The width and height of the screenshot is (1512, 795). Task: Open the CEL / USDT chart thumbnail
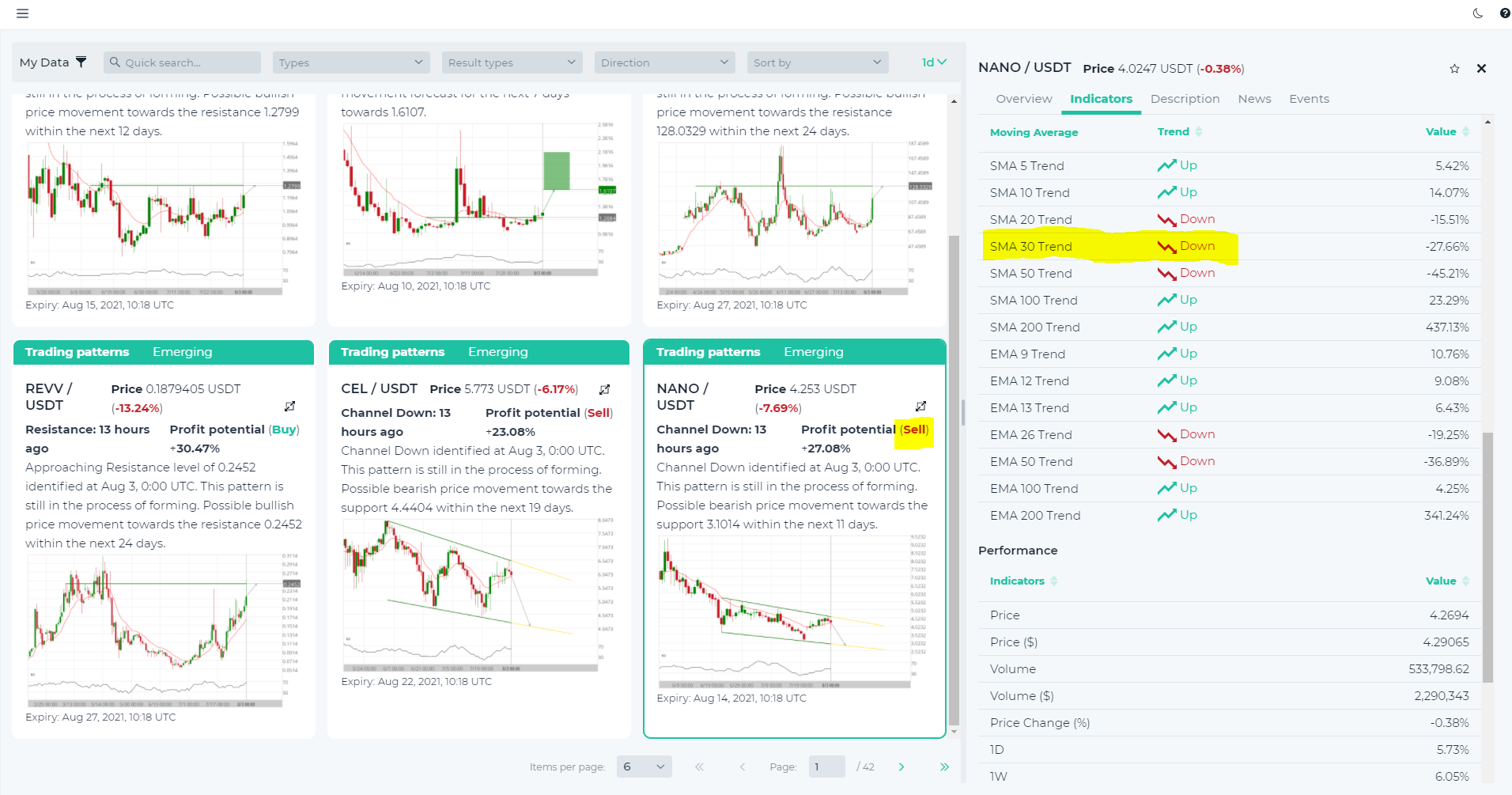pos(478,596)
